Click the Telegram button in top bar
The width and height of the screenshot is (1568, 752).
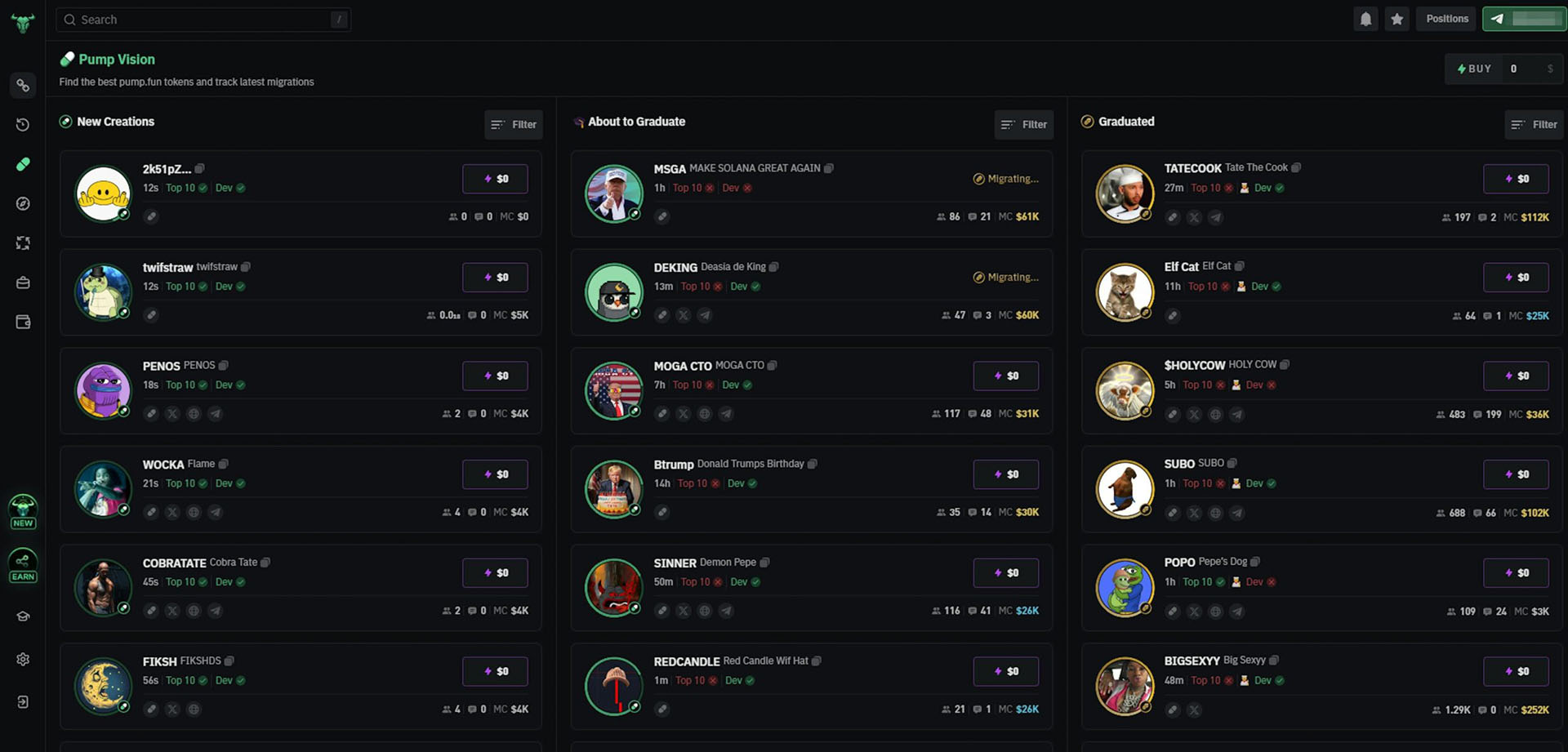point(1524,19)
